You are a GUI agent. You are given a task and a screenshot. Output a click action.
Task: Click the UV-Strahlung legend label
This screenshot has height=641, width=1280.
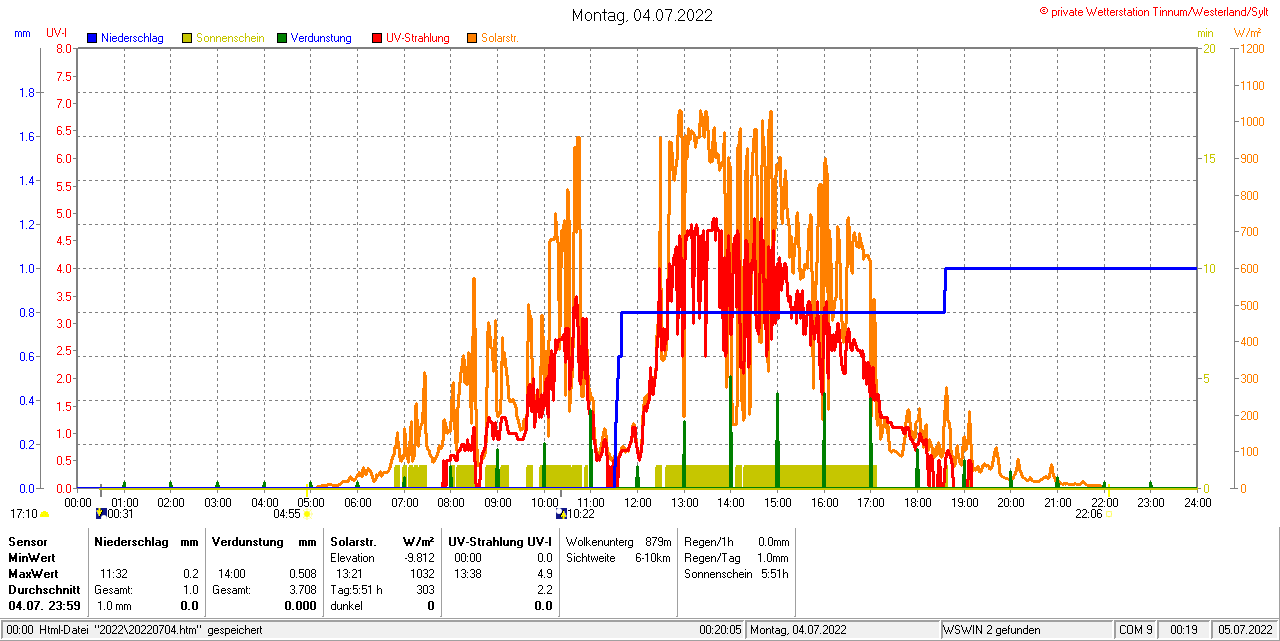pos(417,38)
